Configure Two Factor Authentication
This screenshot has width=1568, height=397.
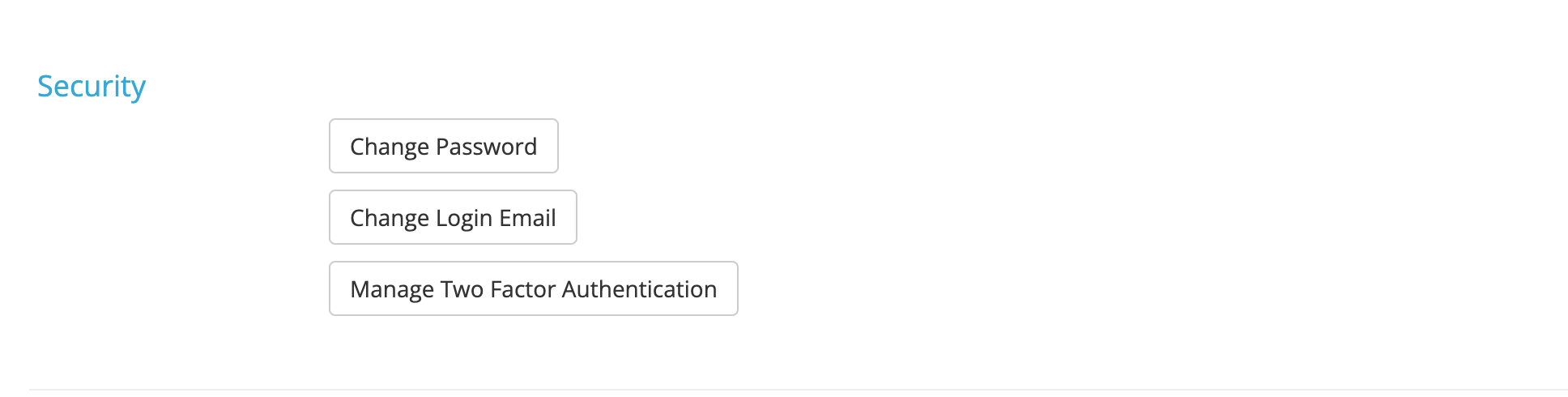[533, 289]
